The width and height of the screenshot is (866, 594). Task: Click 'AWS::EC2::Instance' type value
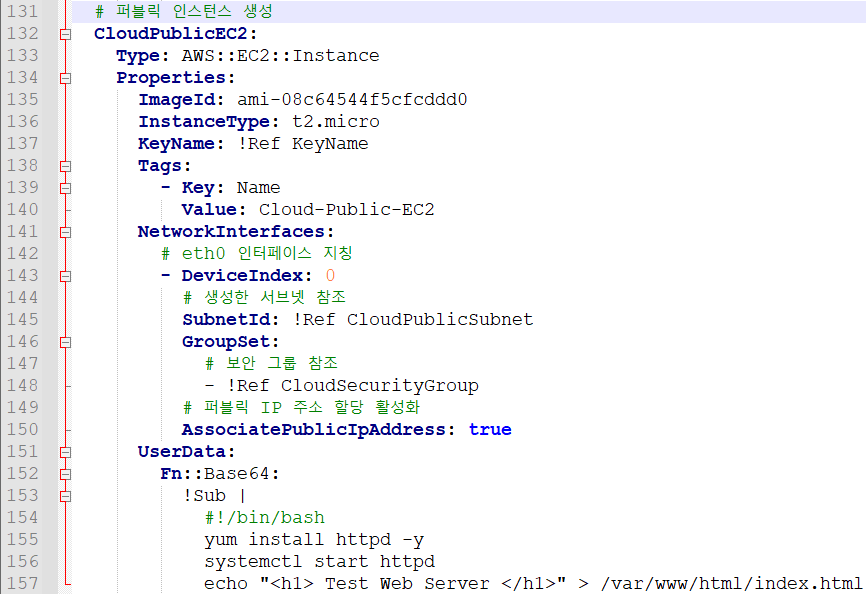tap(281, 56)
